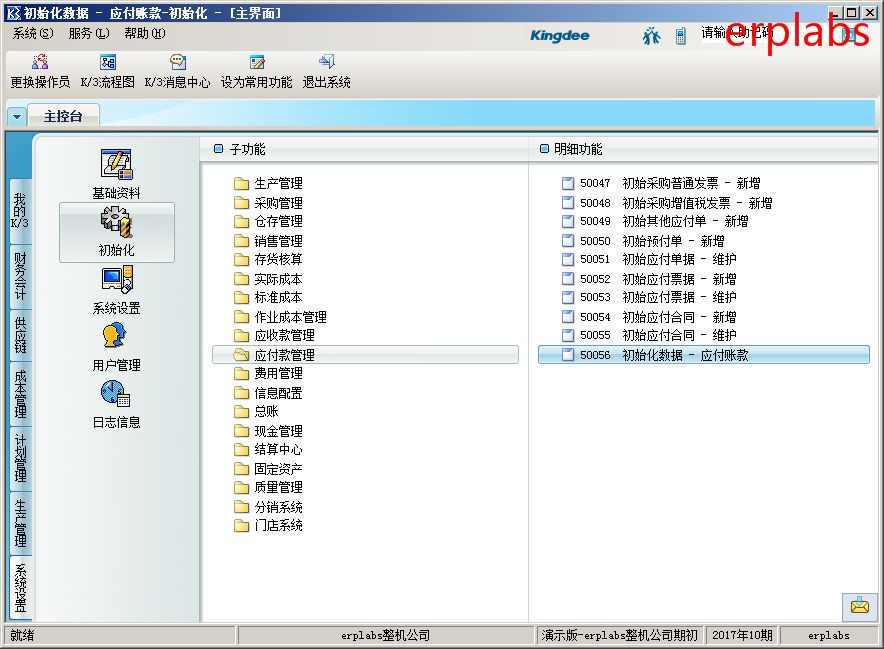Open the 帮助(H) menu
The image size is (884, 649).
tap(144, 34)
